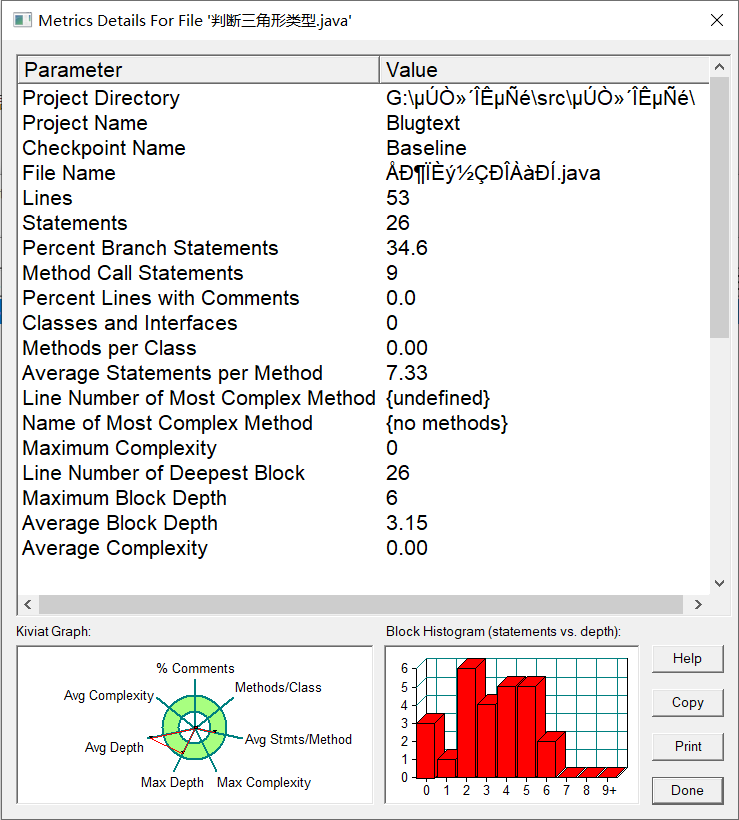This screenshot has width=739, height=820.
Task: Click the Avg Complexity label in Kiviat graph
Action: pos(109,696)
